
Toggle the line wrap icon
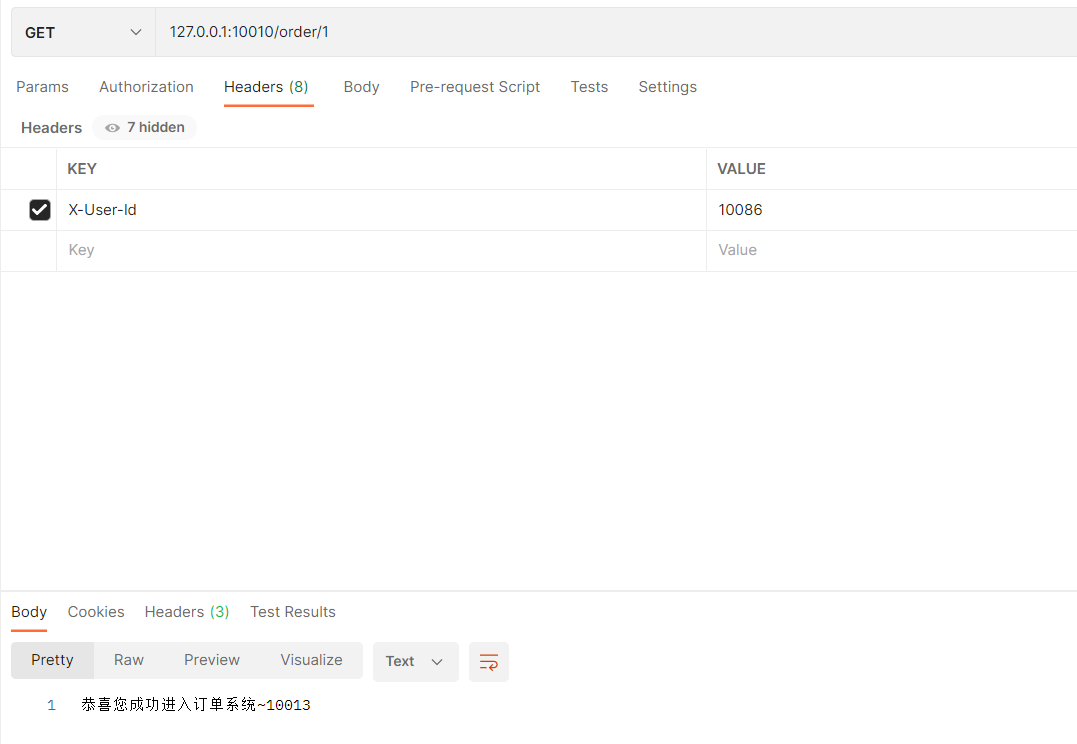489,662
